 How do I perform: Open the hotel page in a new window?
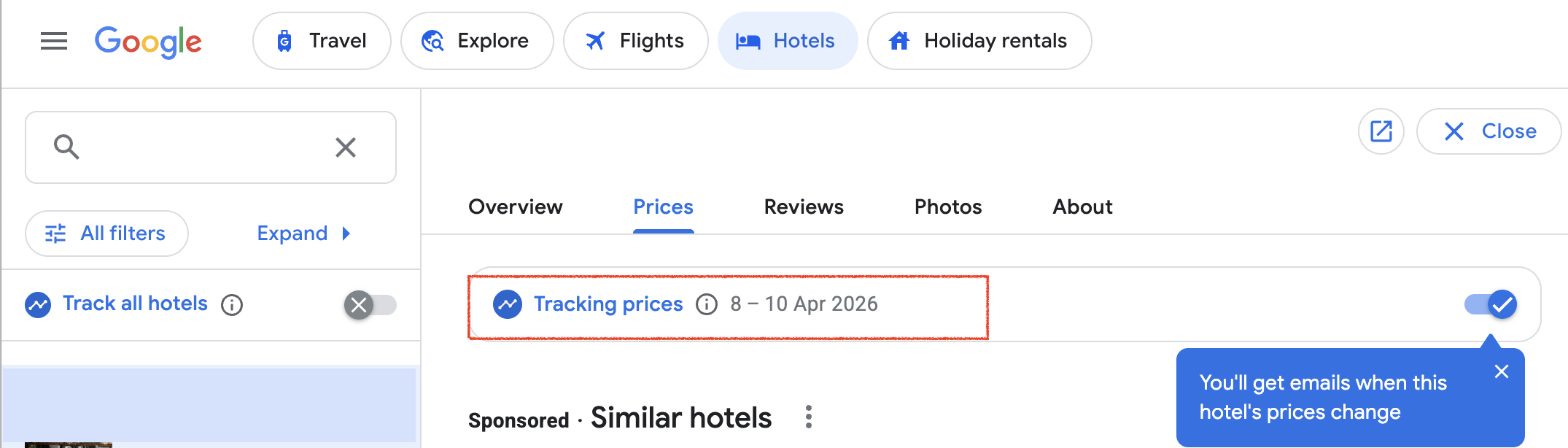(x=1381, y=131)
